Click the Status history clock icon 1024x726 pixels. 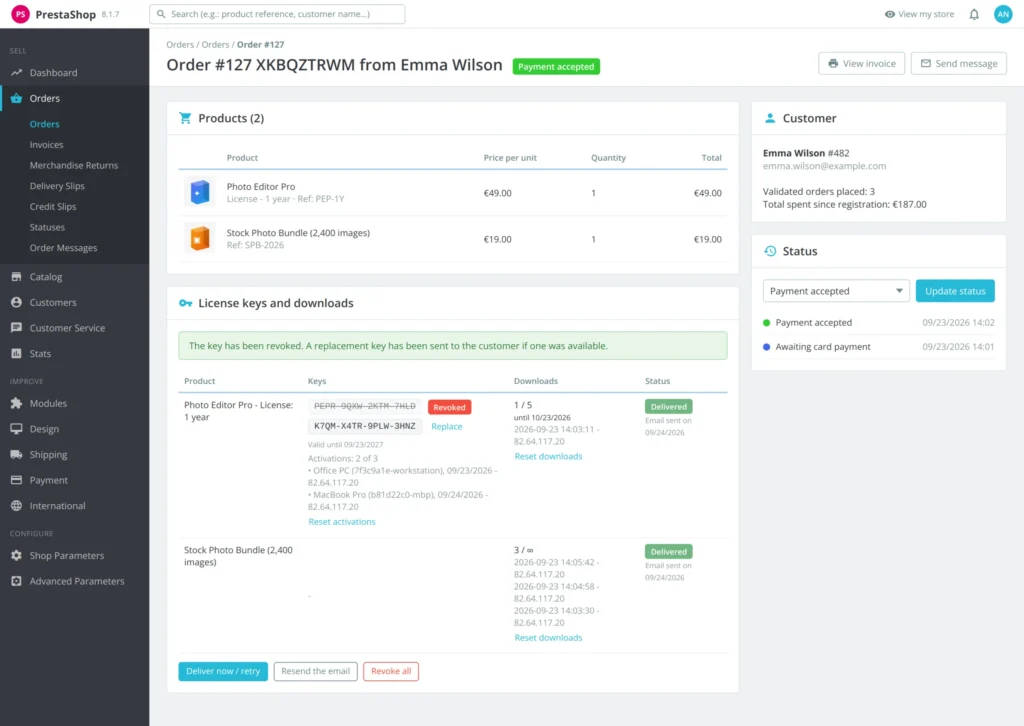[770, 251]
